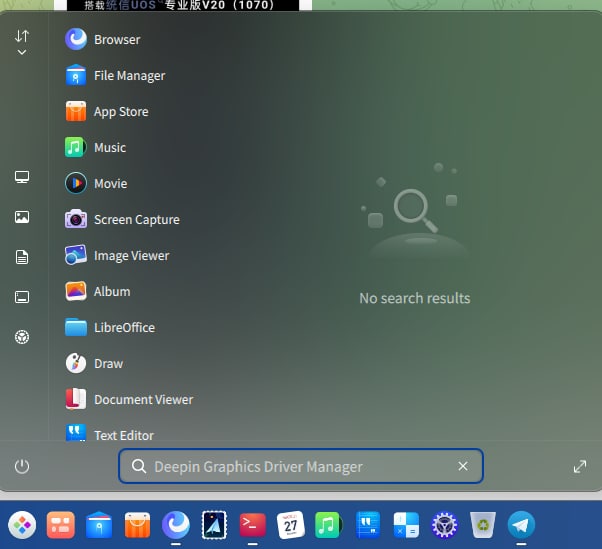
Task: Launch File Manager from the app list
Action: tap(115, 76)
